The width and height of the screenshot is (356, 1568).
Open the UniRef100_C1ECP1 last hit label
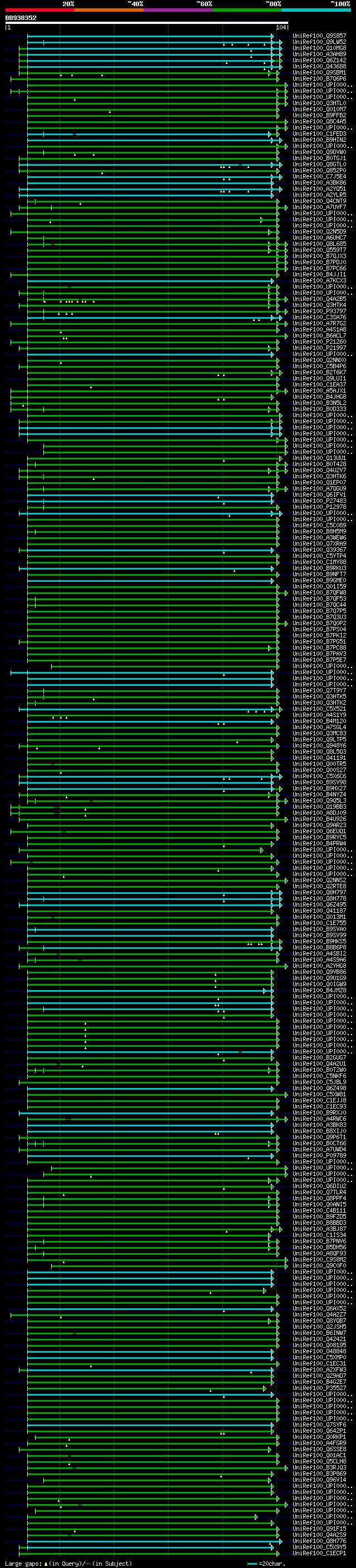[x=319, y=1554]
